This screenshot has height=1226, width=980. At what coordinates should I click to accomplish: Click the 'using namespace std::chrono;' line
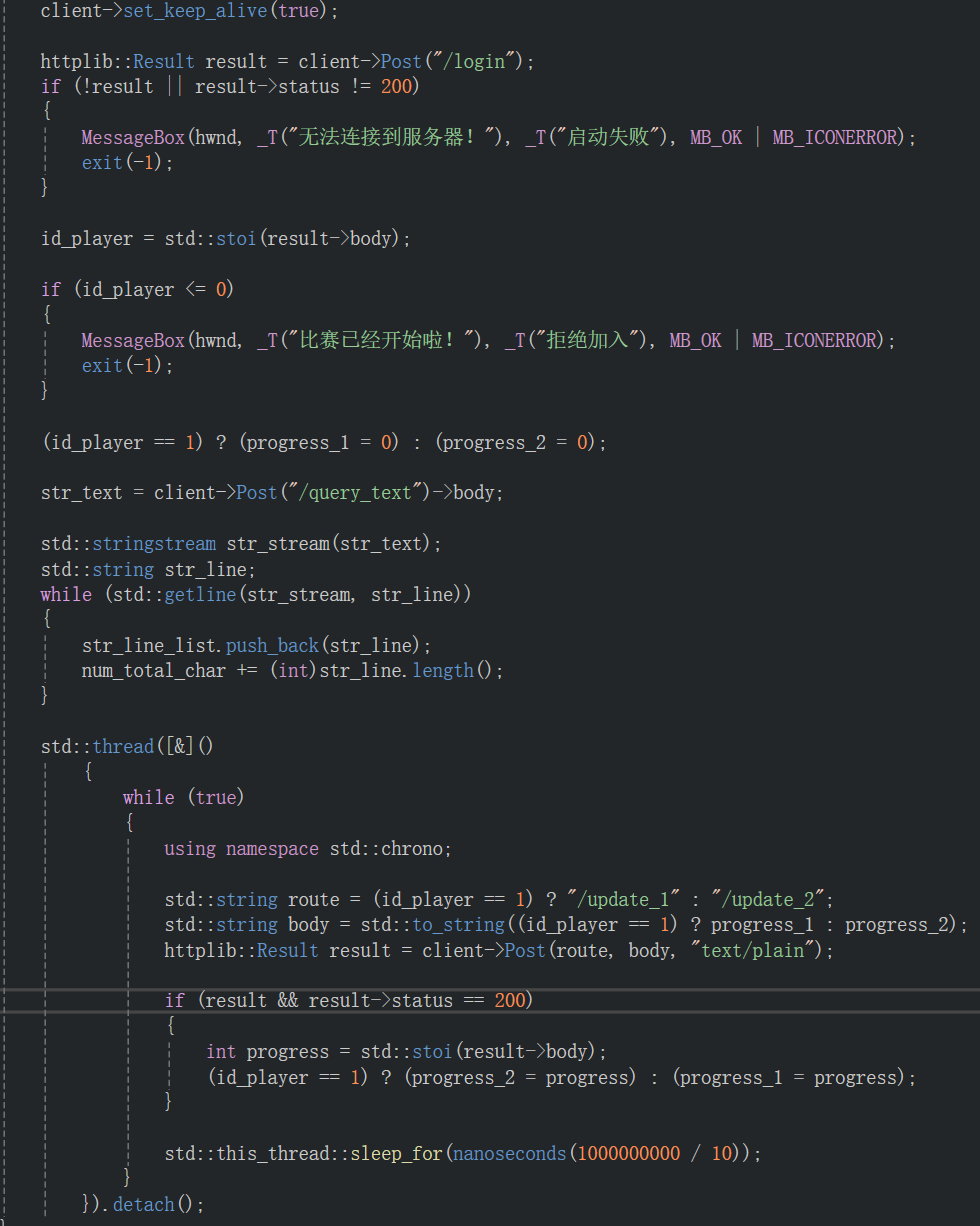tap(308, 848)
